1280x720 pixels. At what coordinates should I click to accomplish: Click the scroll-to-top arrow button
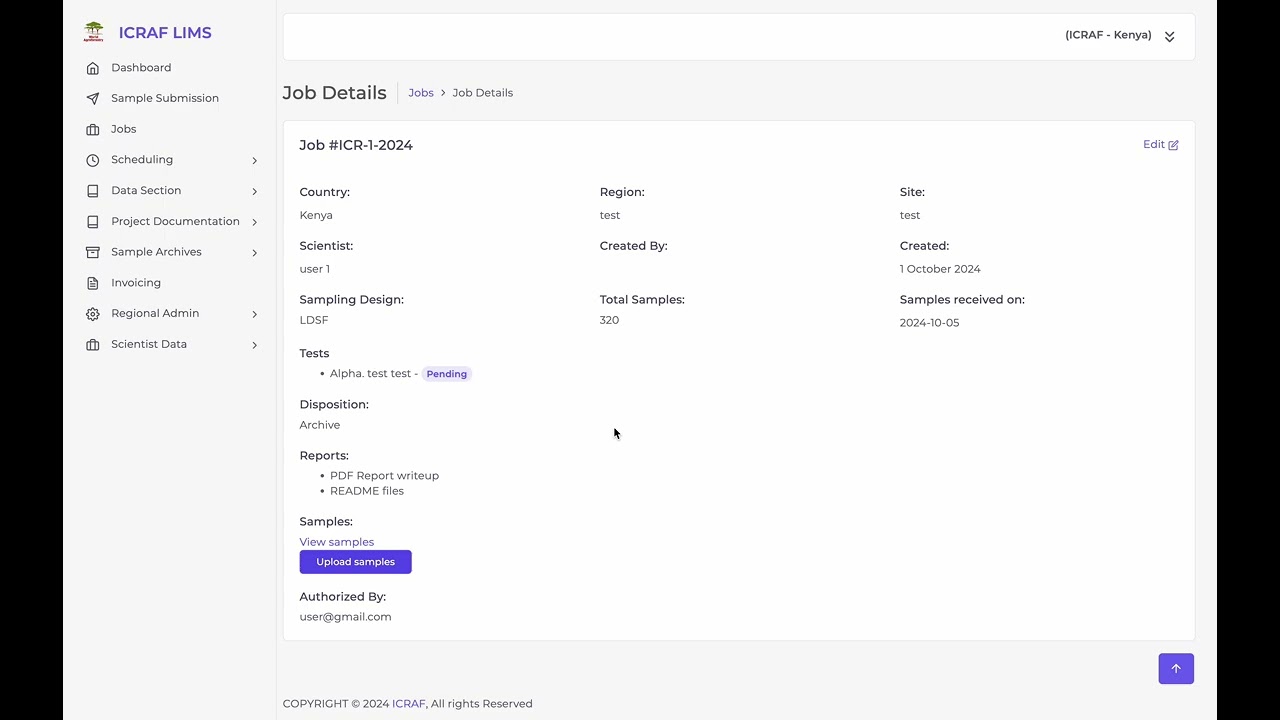pyautogui.click(x=1176, y=669)
